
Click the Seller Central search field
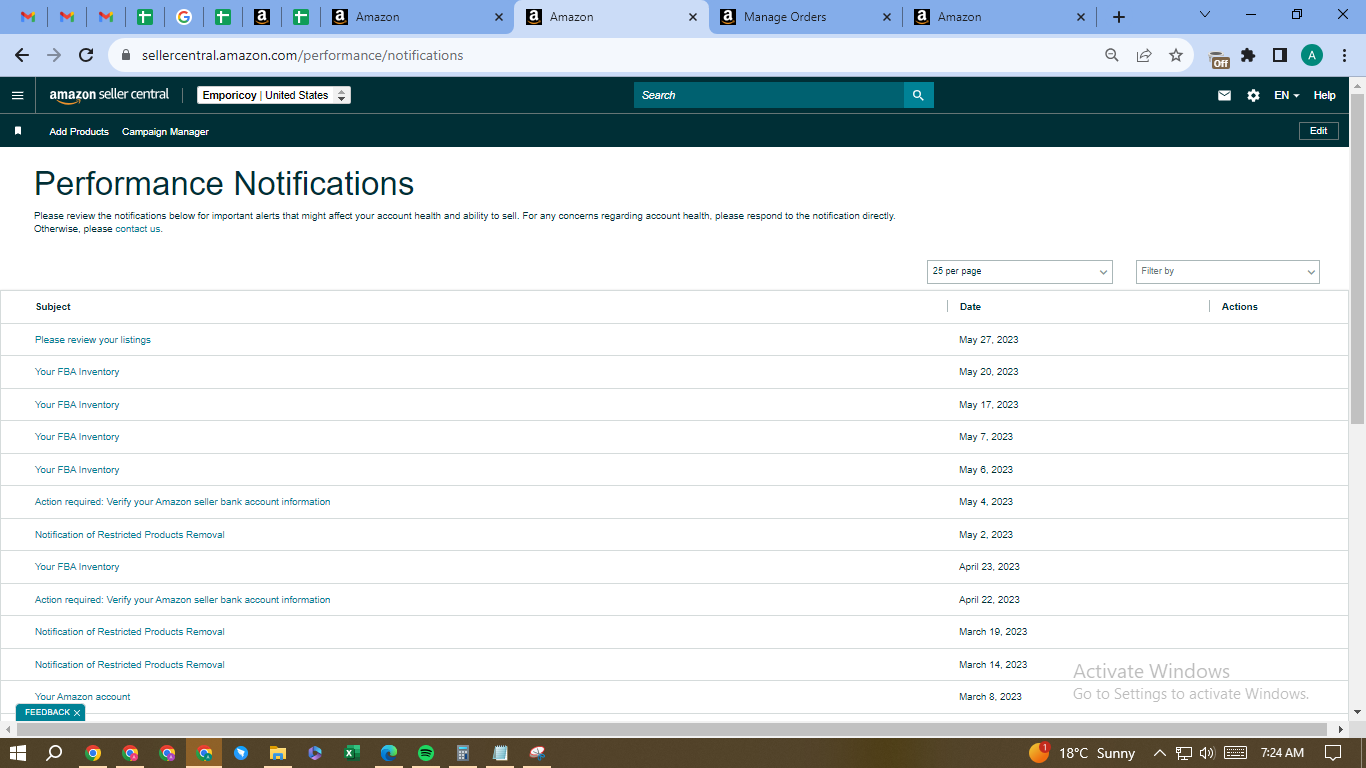(x=769, y=95)
